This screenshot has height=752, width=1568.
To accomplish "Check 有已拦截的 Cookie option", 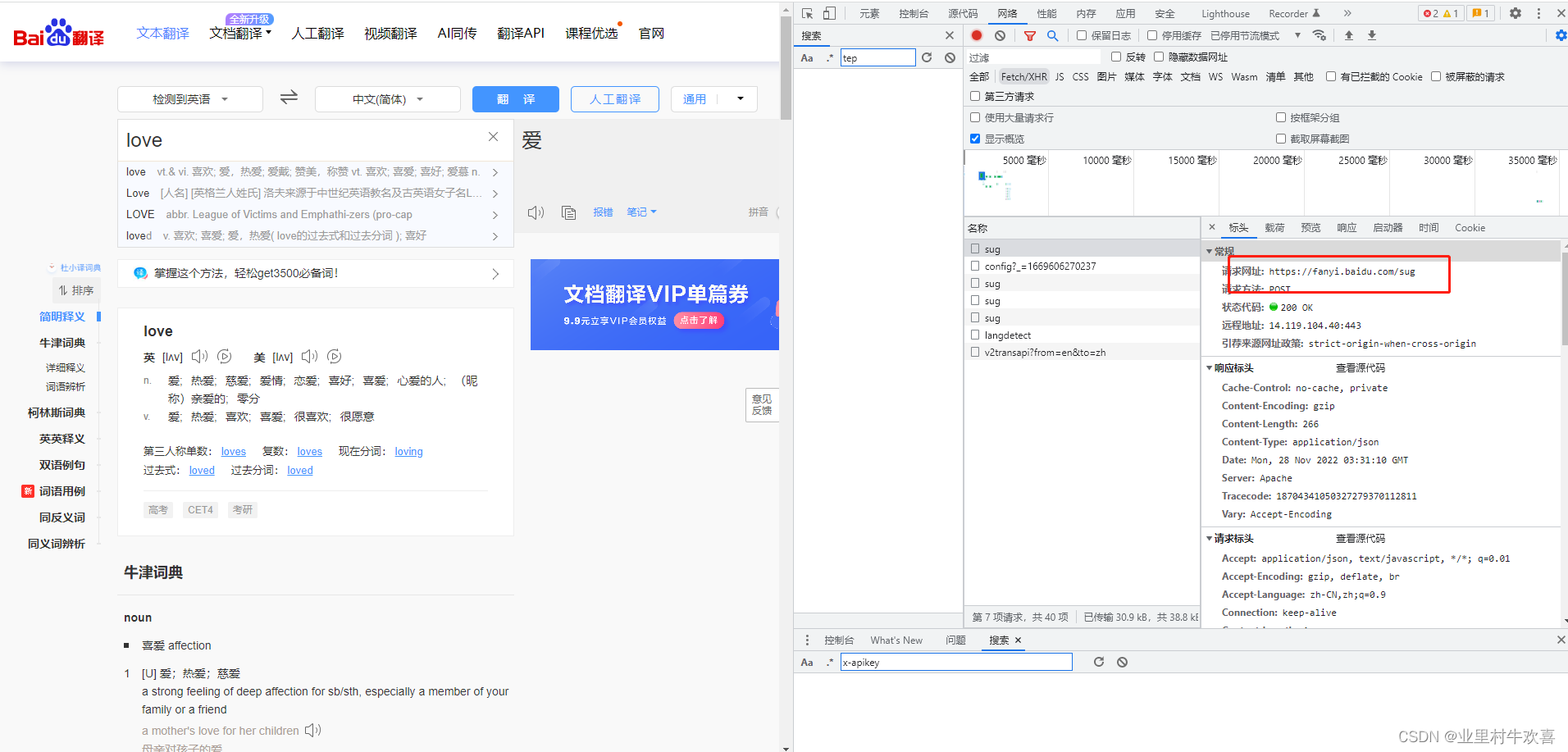I will (1331, 76).
